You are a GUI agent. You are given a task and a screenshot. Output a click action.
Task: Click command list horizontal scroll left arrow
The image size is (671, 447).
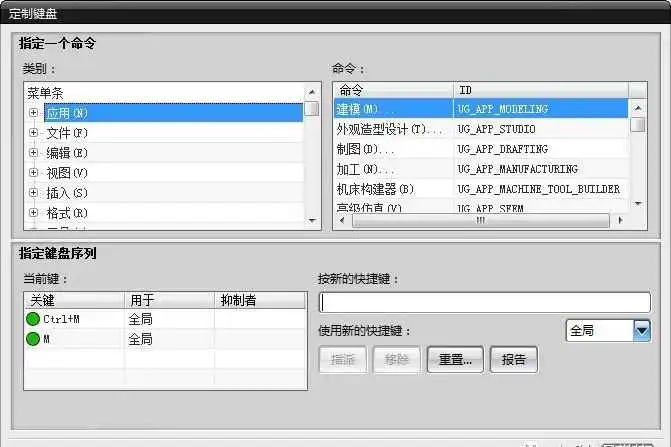(x=342, y=220)
